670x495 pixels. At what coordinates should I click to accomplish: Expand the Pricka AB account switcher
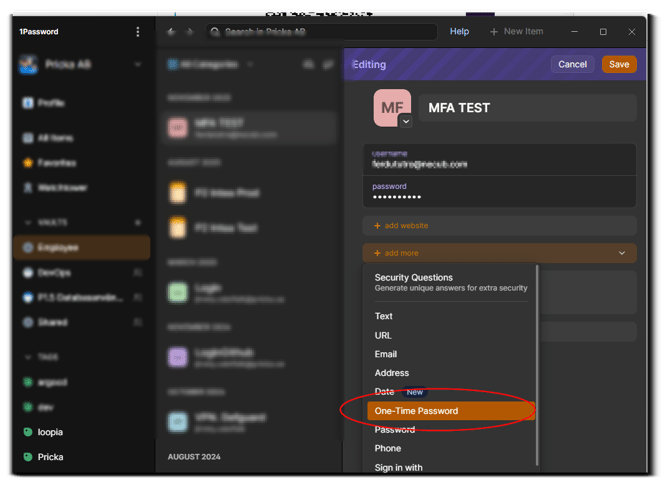138,65
